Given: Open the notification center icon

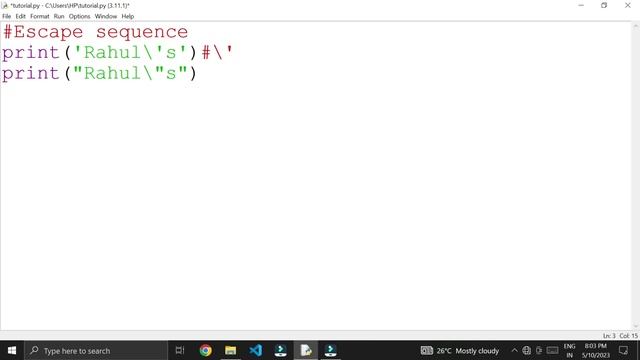Looking at the screenshot, I should [x=623, y=351].
